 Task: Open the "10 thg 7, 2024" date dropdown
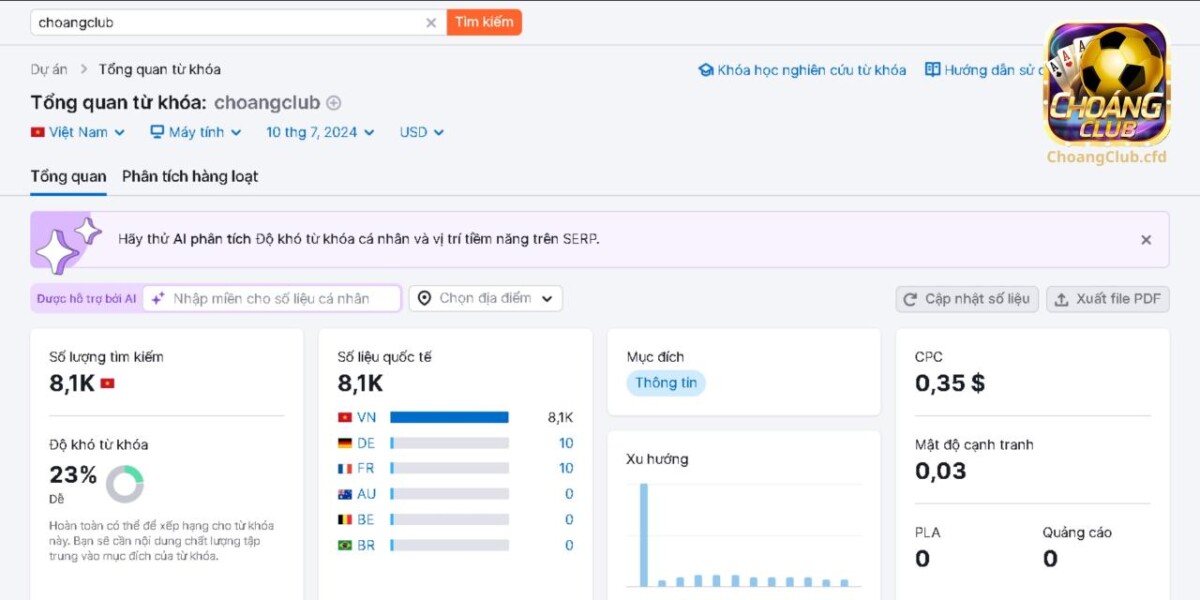tap(318, 131)
